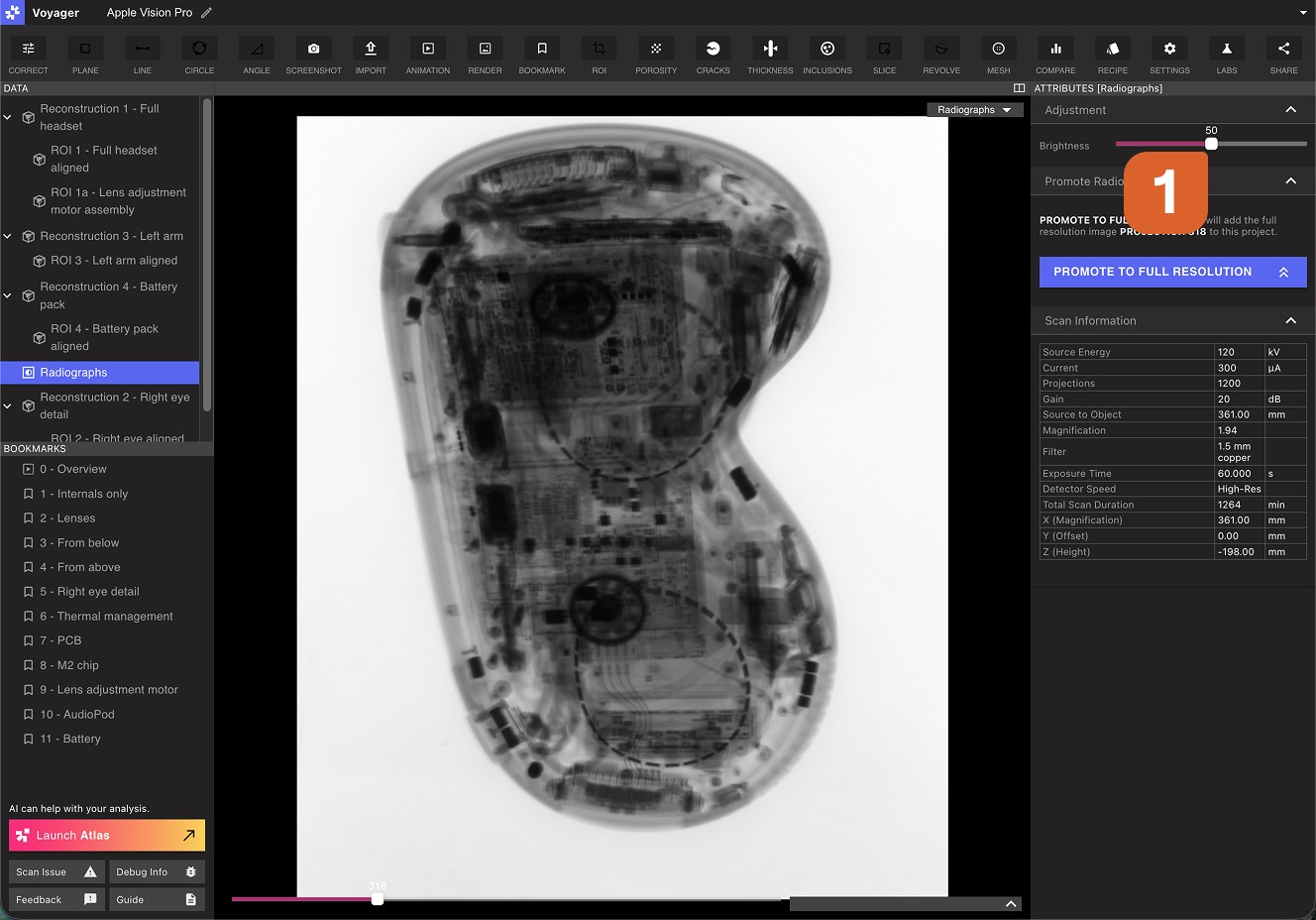Click Promote to Full Resolution button
Image resolution: width=1316 pixels, height=920 pixels.
click(1172, 272)
